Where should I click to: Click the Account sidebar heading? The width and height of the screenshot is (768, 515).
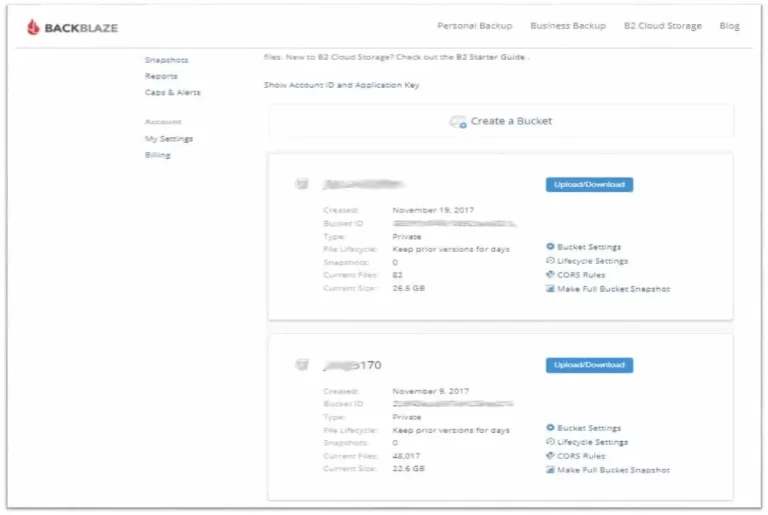(163, 122)
